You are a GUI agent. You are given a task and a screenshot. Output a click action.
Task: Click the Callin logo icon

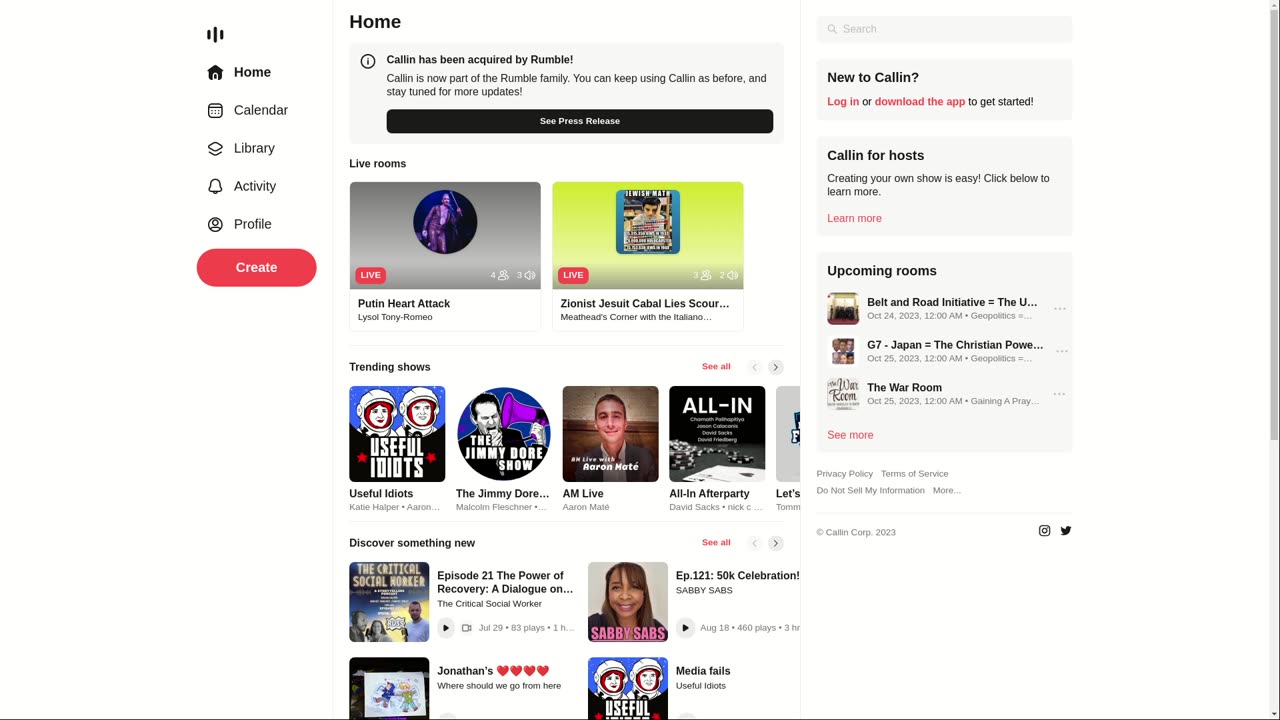215,35
